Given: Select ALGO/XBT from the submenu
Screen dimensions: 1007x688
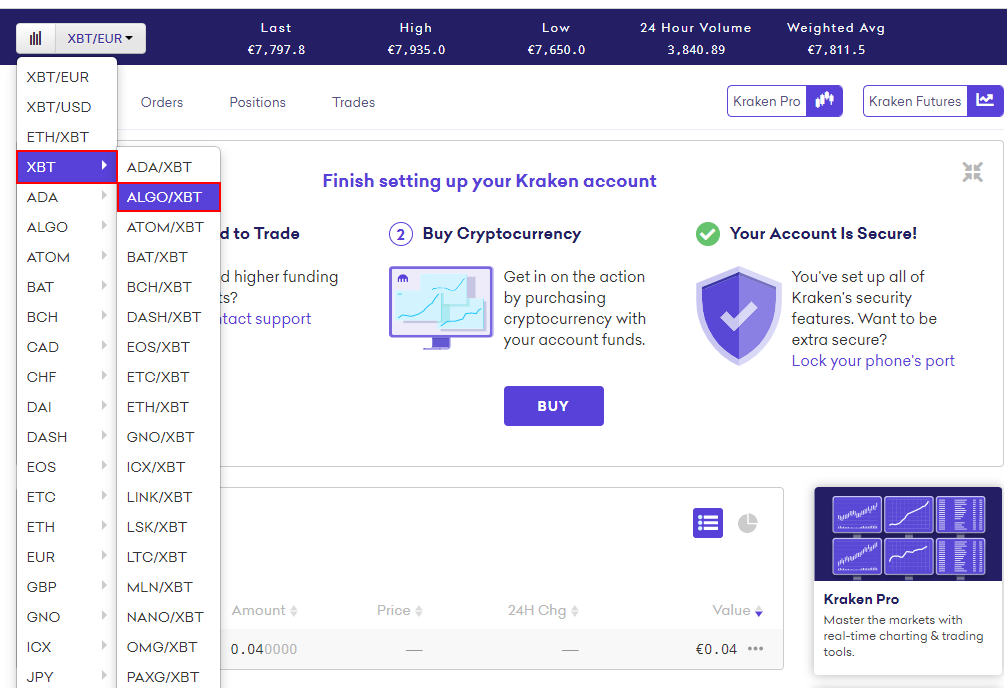Looking at the screenshot, I should coord(167,197).
